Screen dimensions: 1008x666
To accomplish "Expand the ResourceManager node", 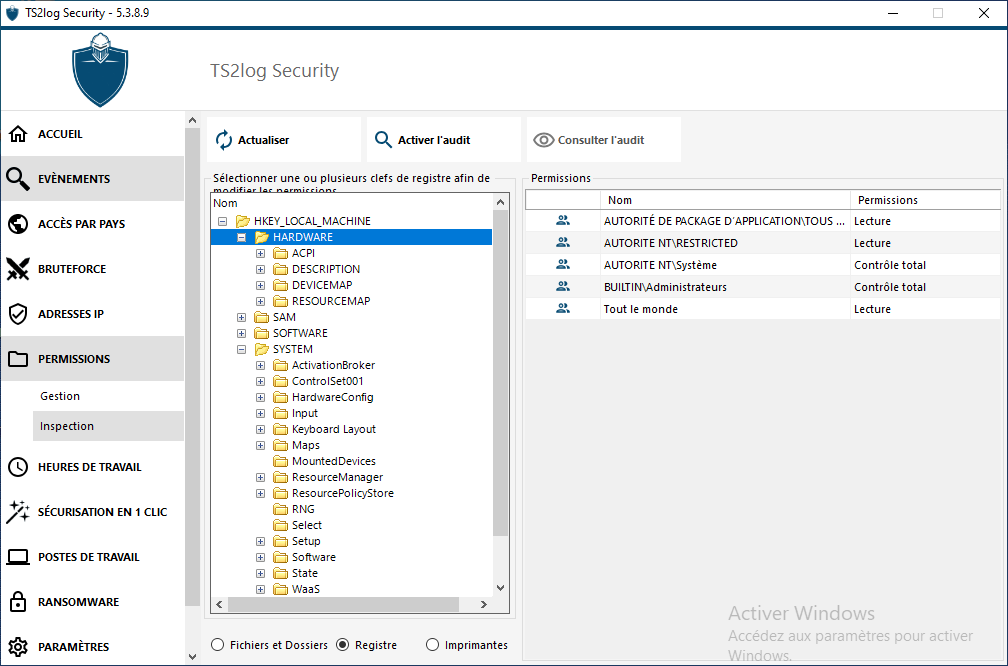I will 260,477.
